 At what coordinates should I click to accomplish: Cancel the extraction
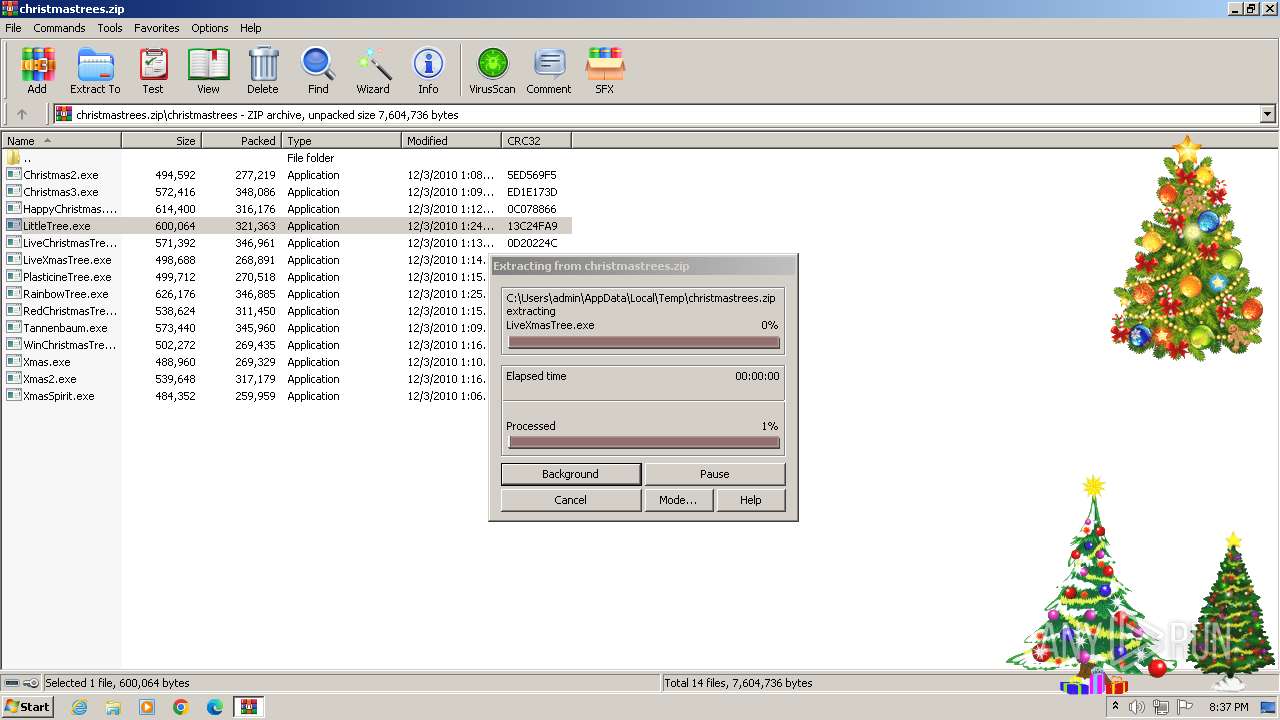tap(570, 500)
